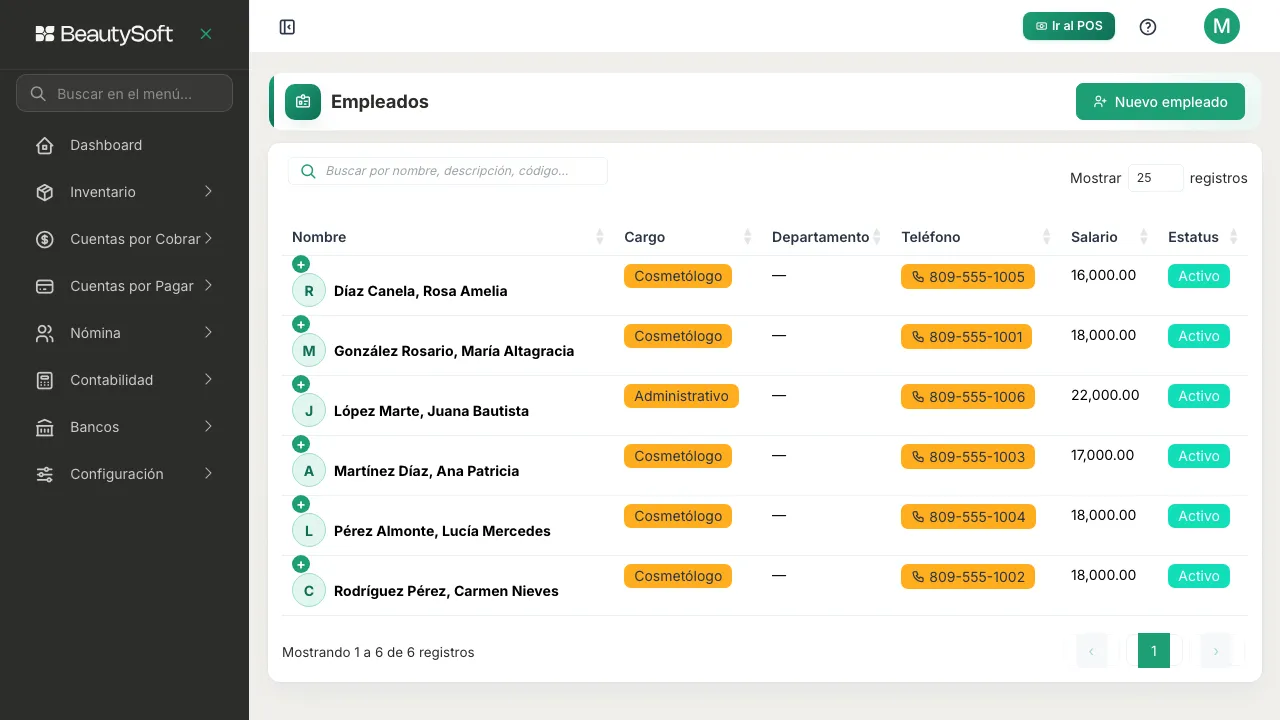Sort table by Estatus column
The width and height of the screenshot is (1280, 720).
[x=1203, y=237]
